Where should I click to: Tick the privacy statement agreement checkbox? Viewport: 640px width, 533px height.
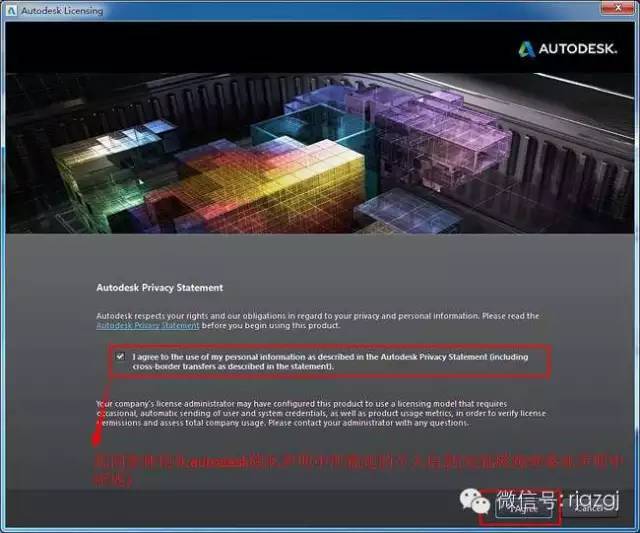pyautogui.click(x=120, y=356)
